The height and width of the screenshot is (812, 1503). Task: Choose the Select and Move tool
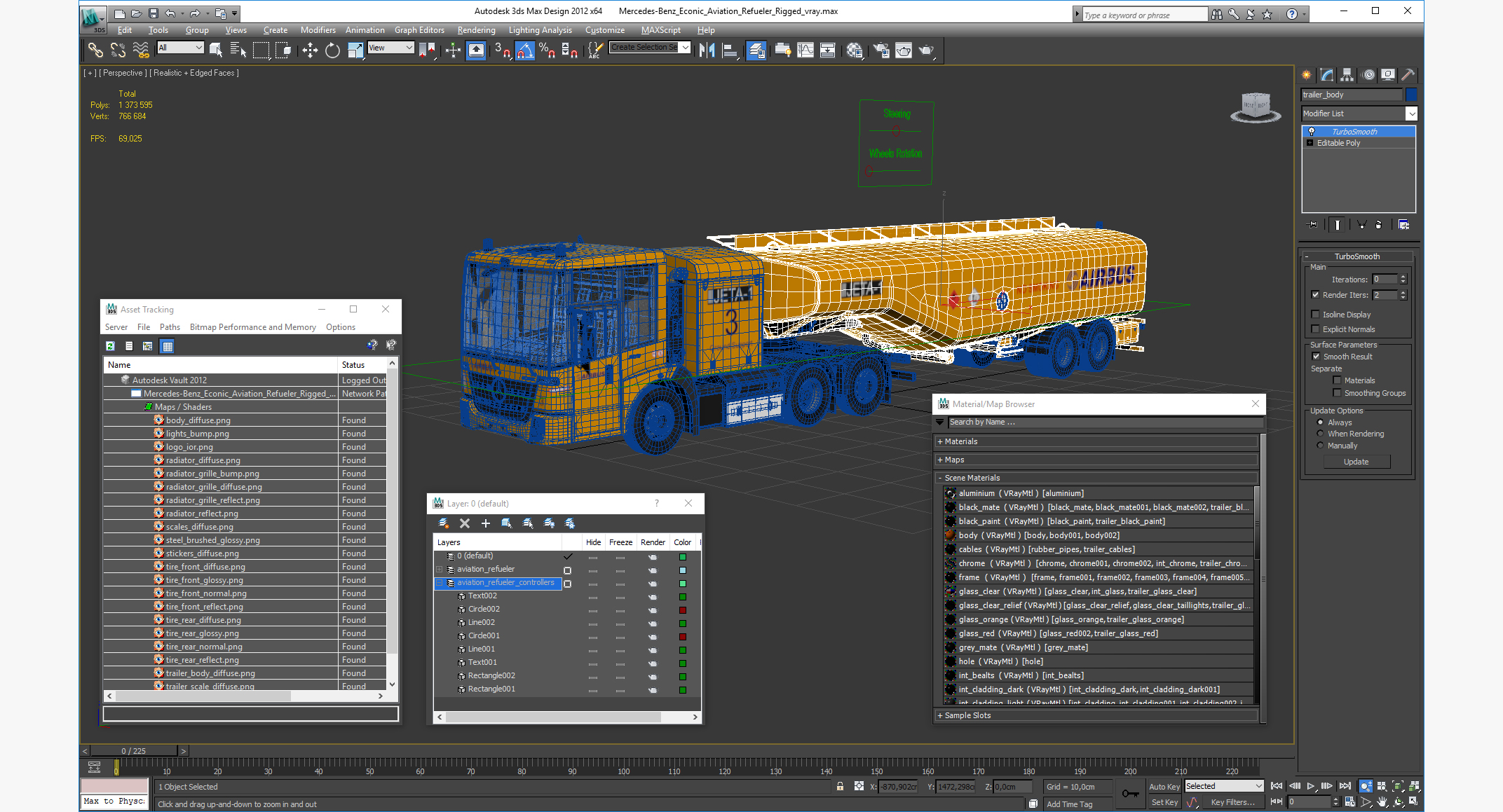click(309, 50)
